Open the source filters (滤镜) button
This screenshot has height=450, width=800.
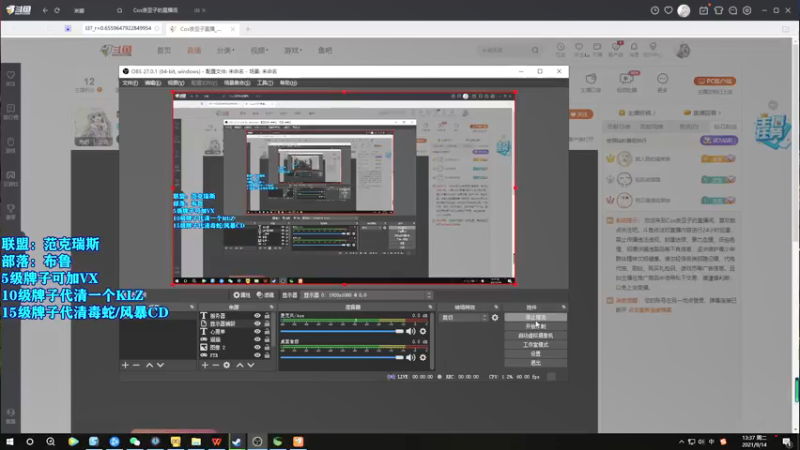pos(265,295)
